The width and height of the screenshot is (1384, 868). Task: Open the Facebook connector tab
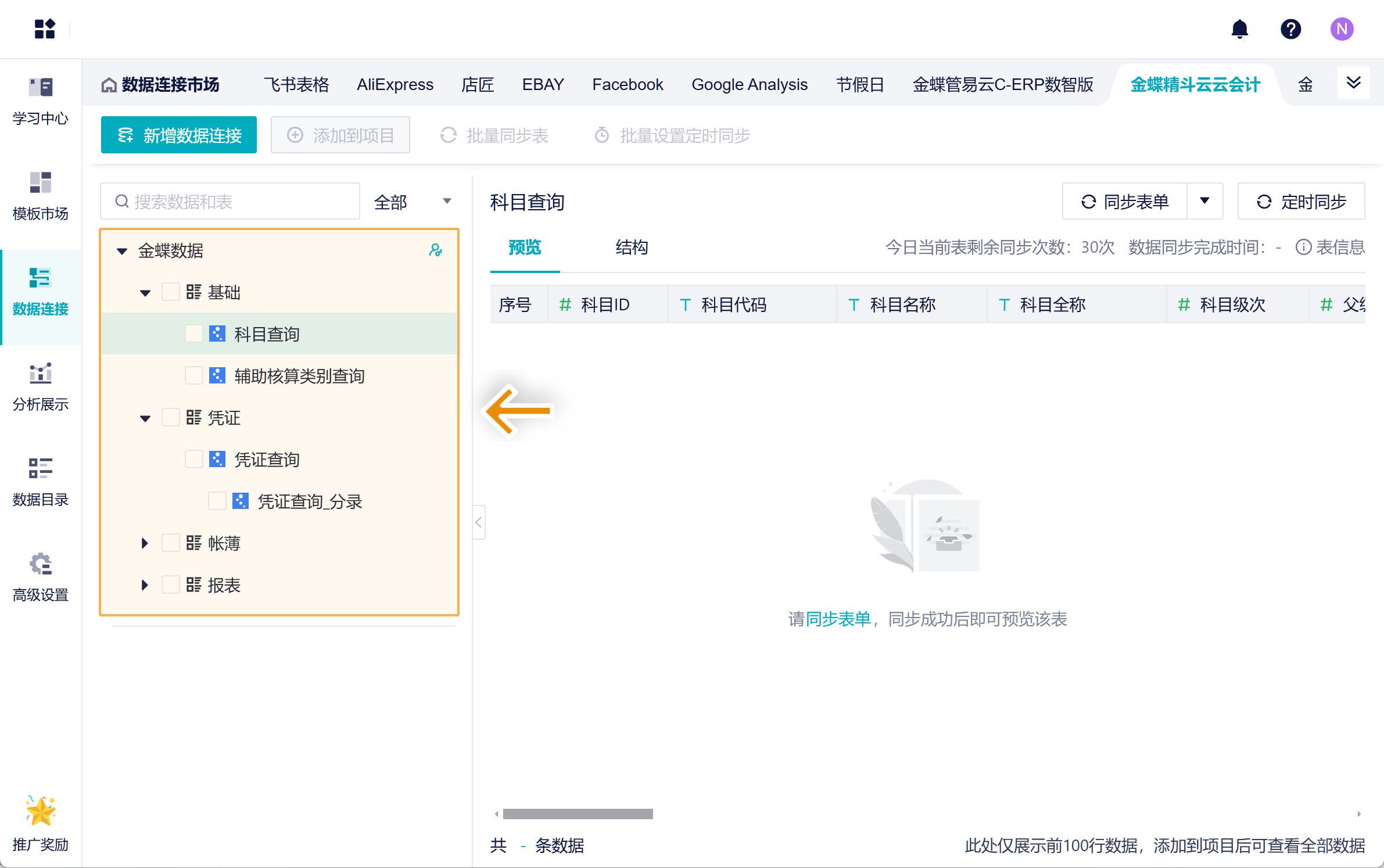click(628, 85)
